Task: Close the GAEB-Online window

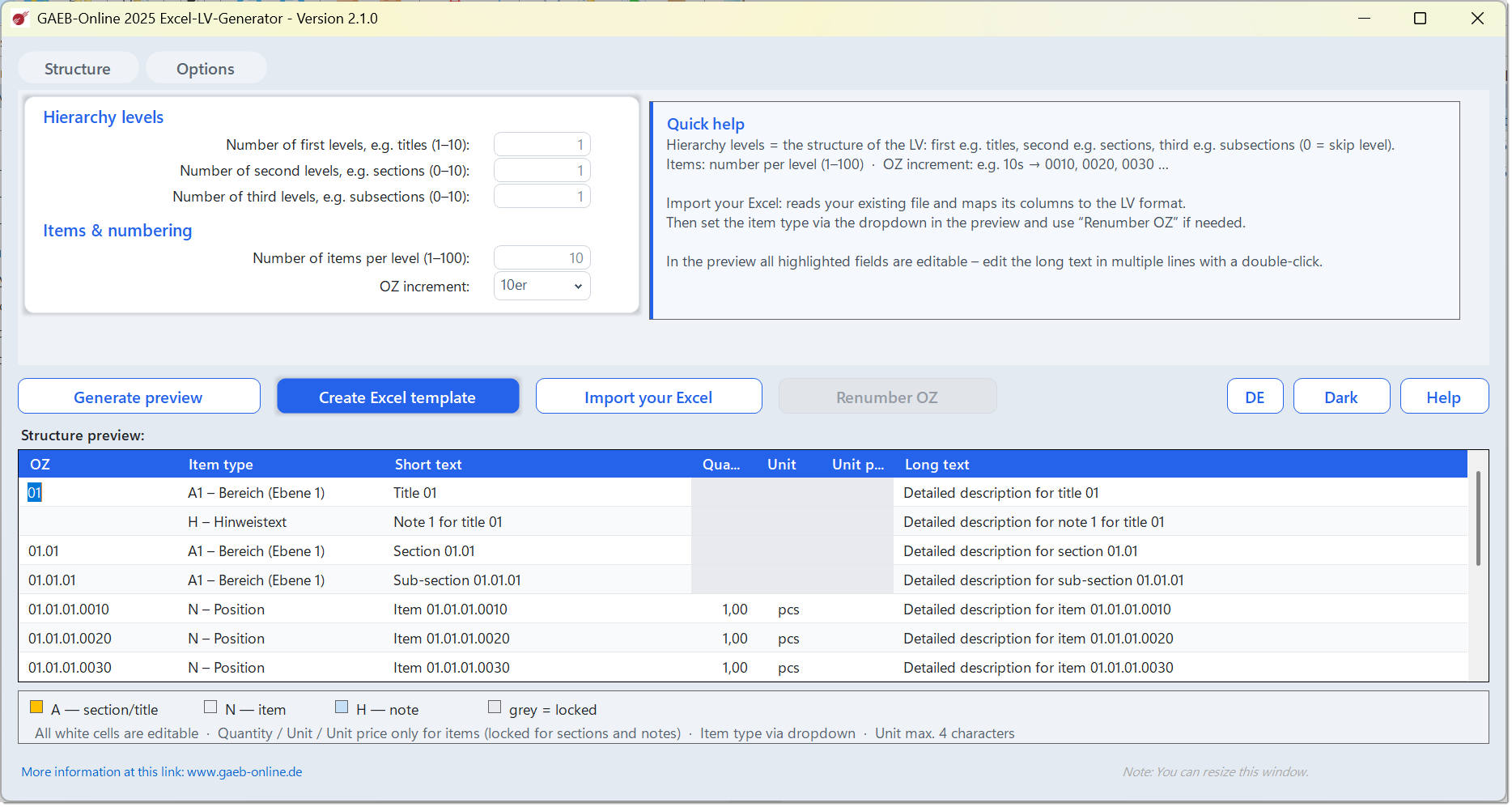Action: click(1477, 18)
